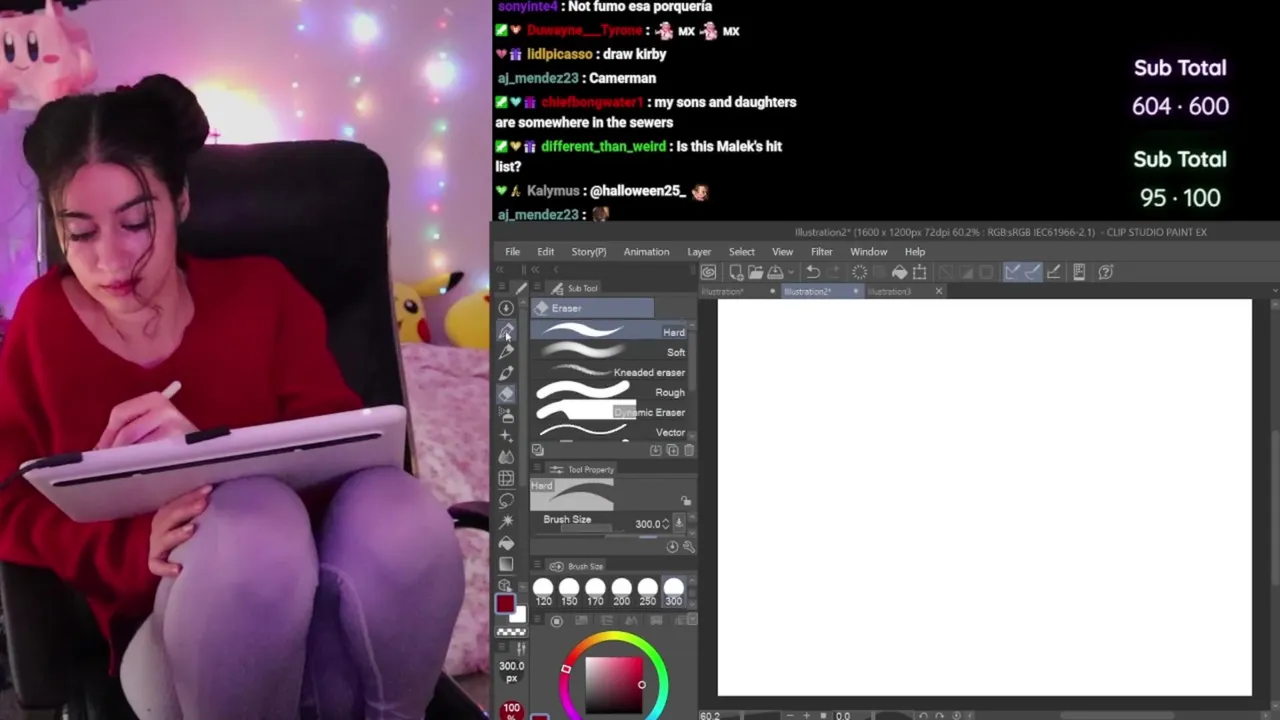Viewport: 1280px width, 720px height.
Task: Click the Open file folder icon
Action: pyautogui.click(x=755, y=272)
